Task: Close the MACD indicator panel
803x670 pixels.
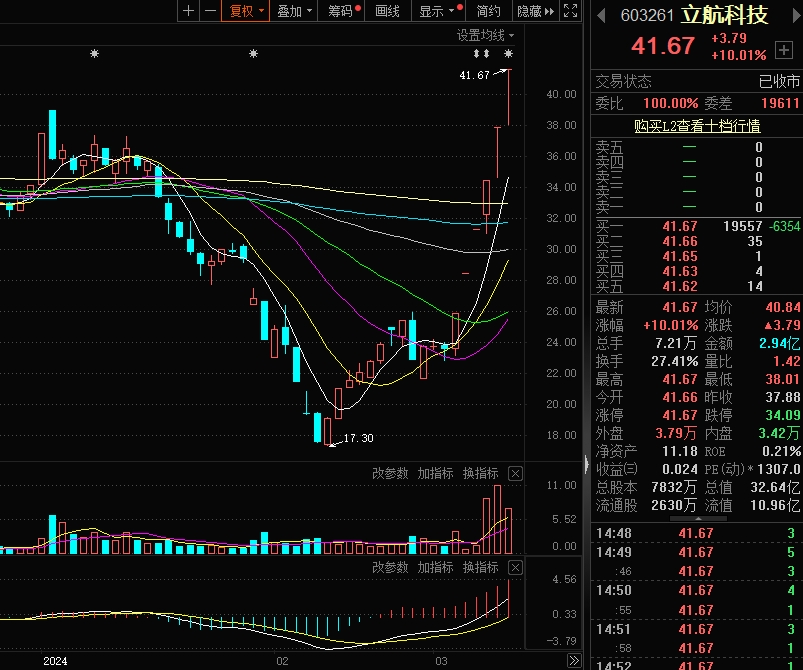Action: (515, 568)
